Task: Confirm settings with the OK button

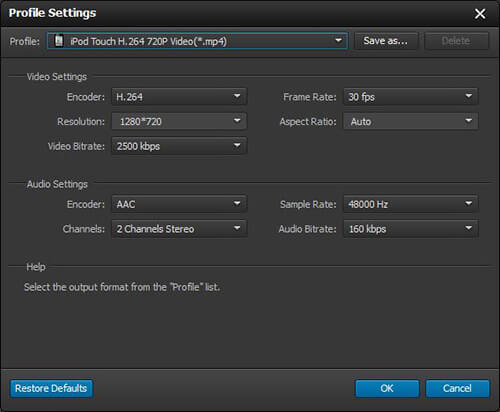Action: (x=387, y=388)
